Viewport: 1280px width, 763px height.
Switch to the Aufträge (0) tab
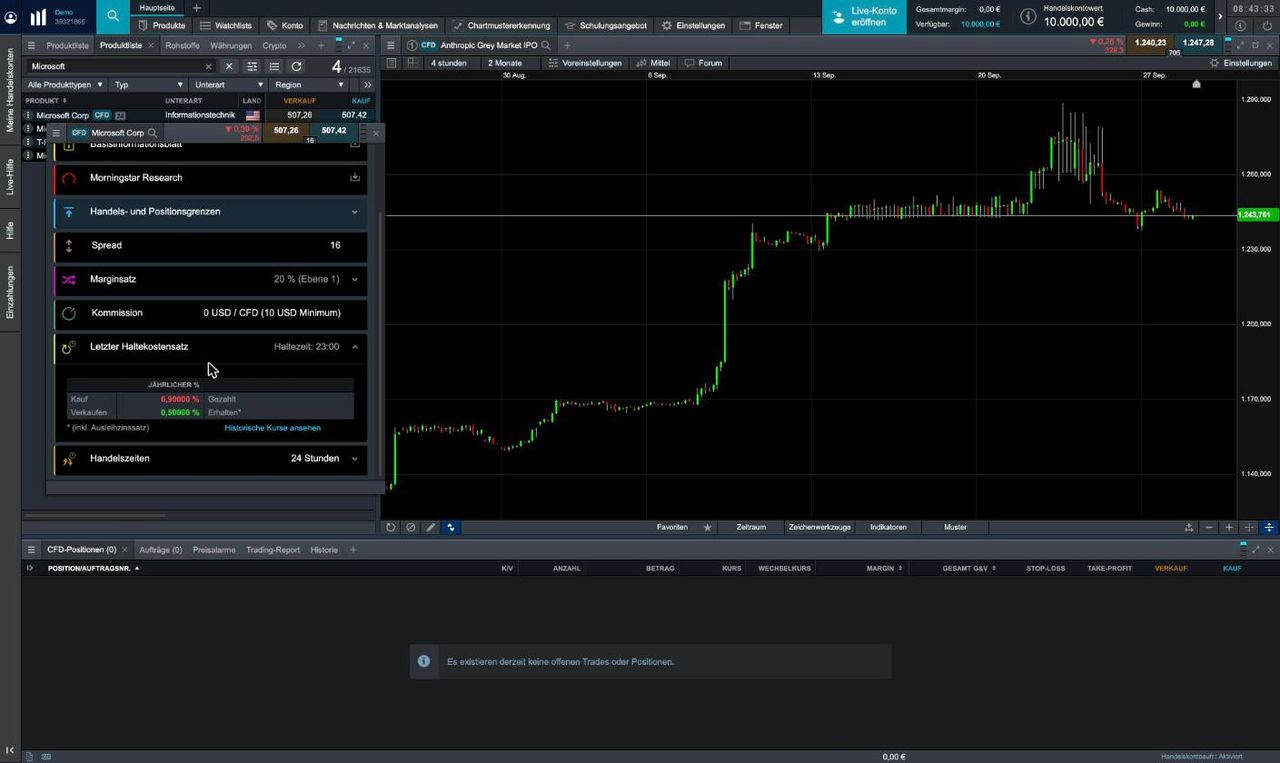pos(161,550)
